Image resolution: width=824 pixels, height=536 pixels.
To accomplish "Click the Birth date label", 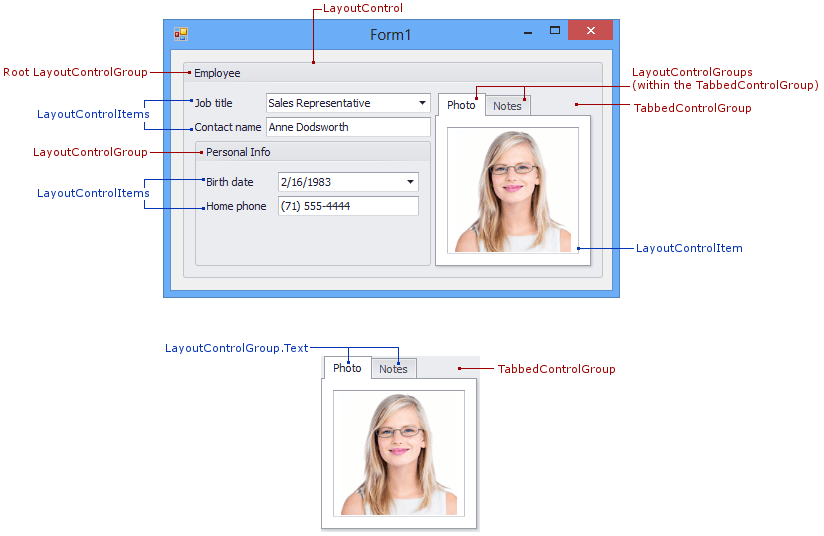I will click(230, 182).
